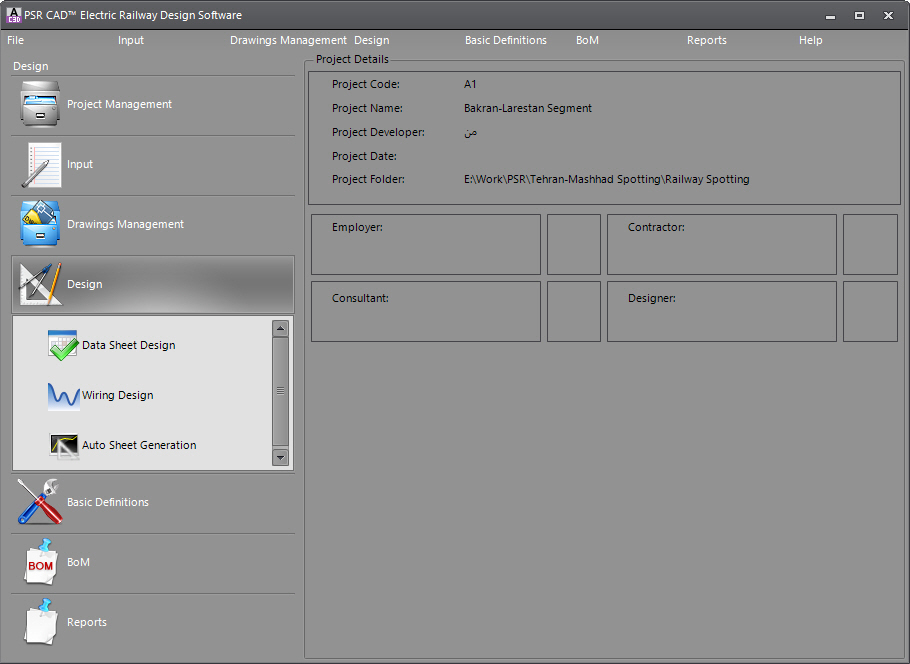Click the Project Code label

point(366,84)
